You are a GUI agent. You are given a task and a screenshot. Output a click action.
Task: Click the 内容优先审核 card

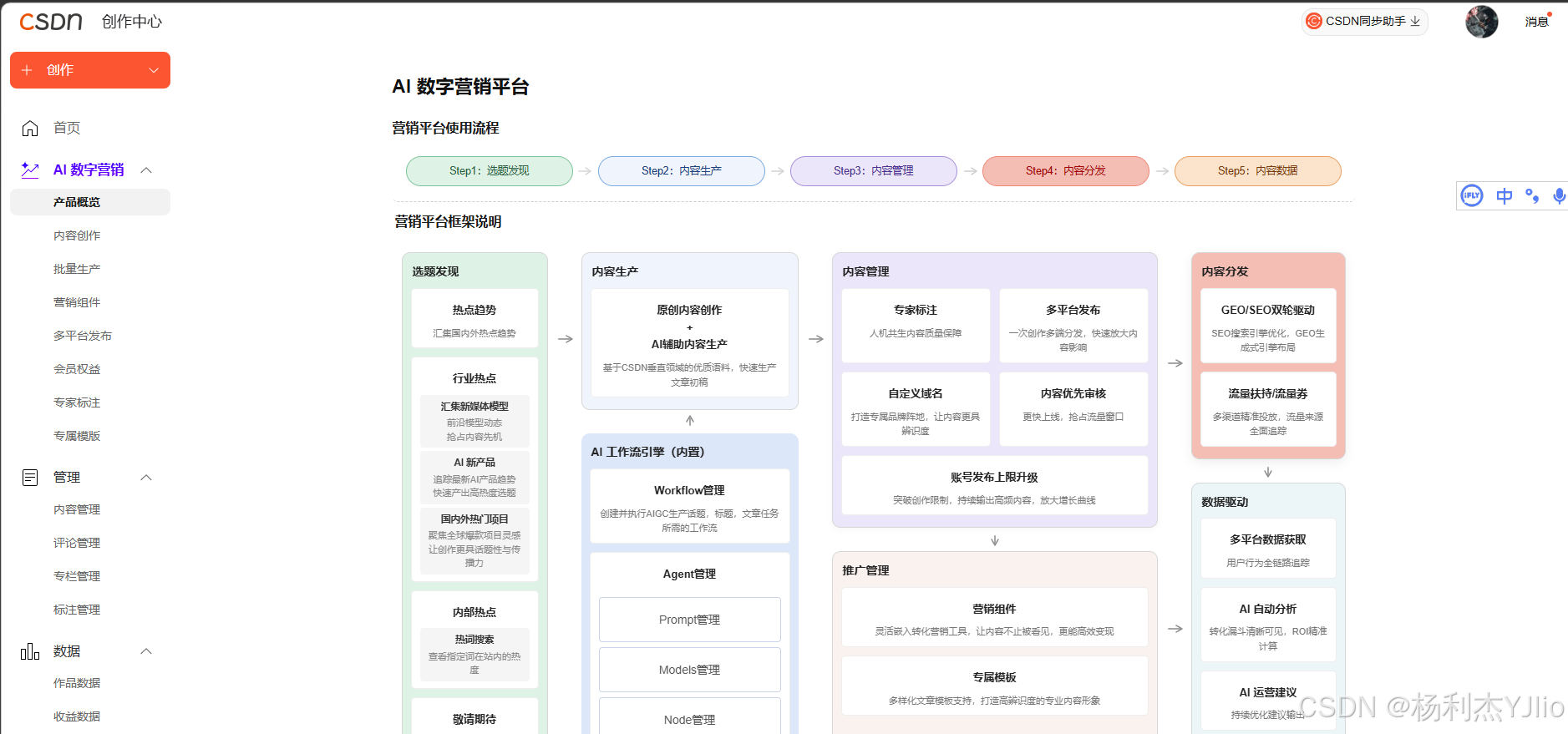pos(1073,409)
